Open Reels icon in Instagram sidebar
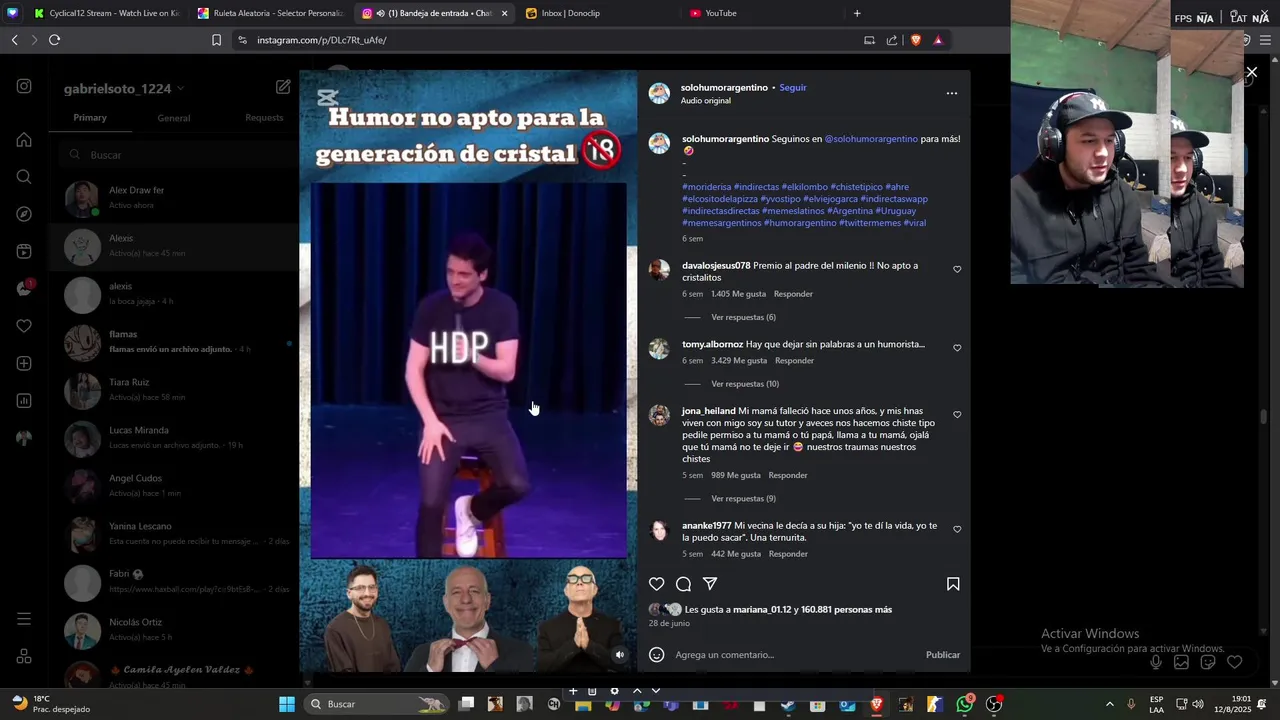Image resolution: width=1280 pixels, height=720 pixels. [x=24, y=251]
